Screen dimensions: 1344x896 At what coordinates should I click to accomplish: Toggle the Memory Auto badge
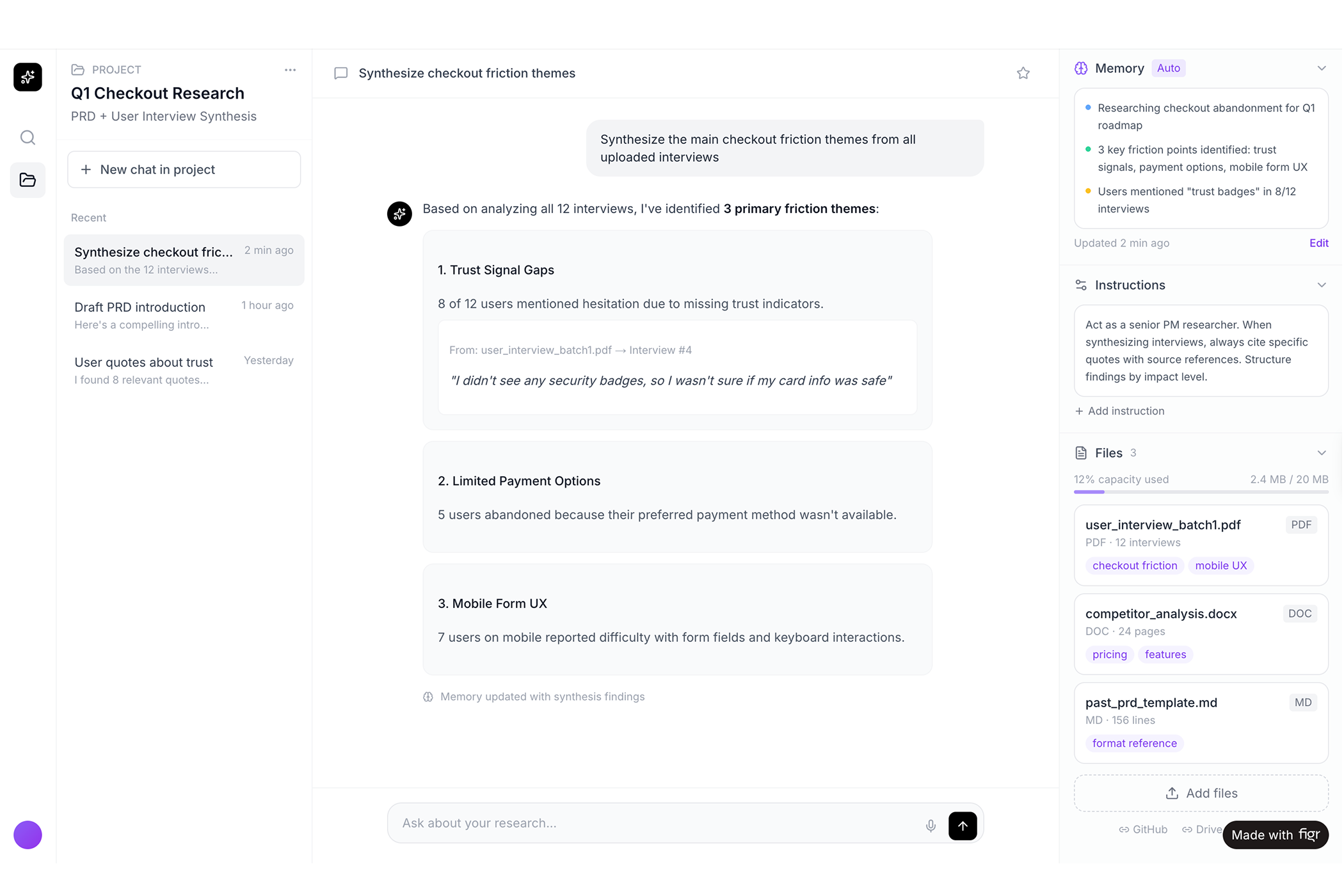1168,68
